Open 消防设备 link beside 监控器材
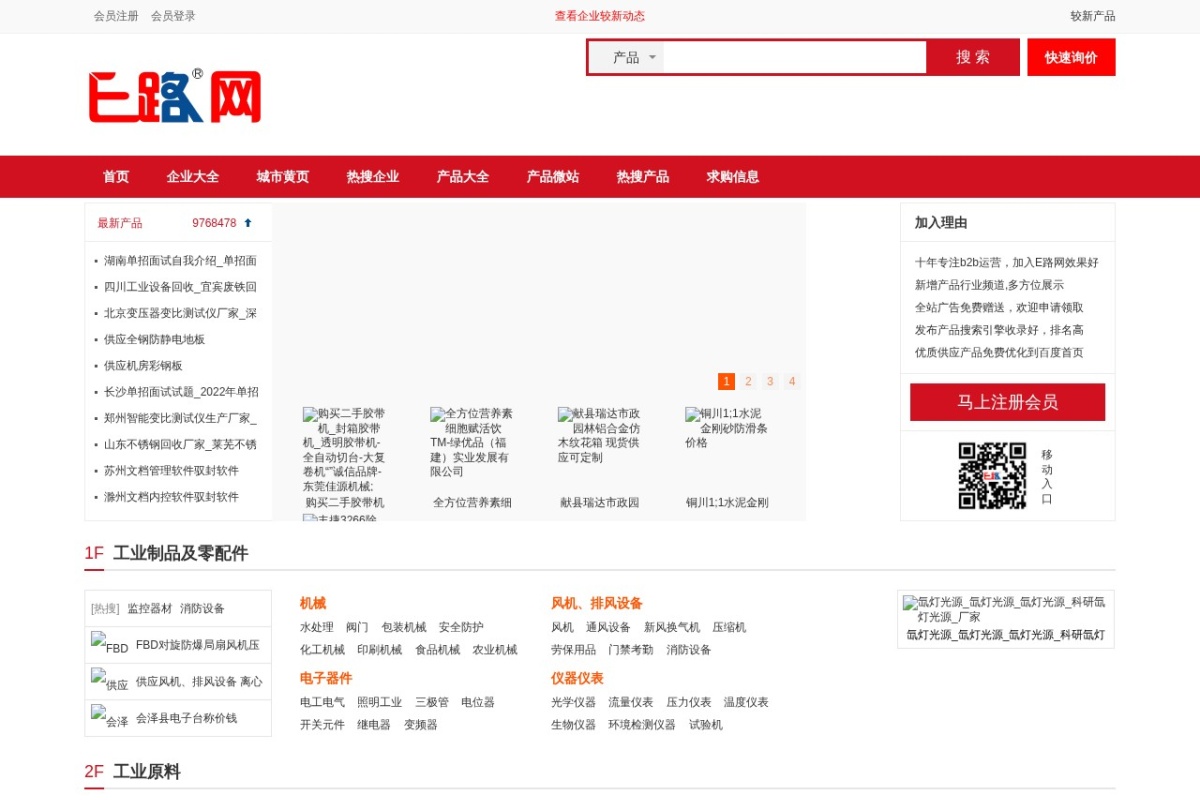Image resolution: width=1200 pixels, height=800 pixels. coord(202,609)
